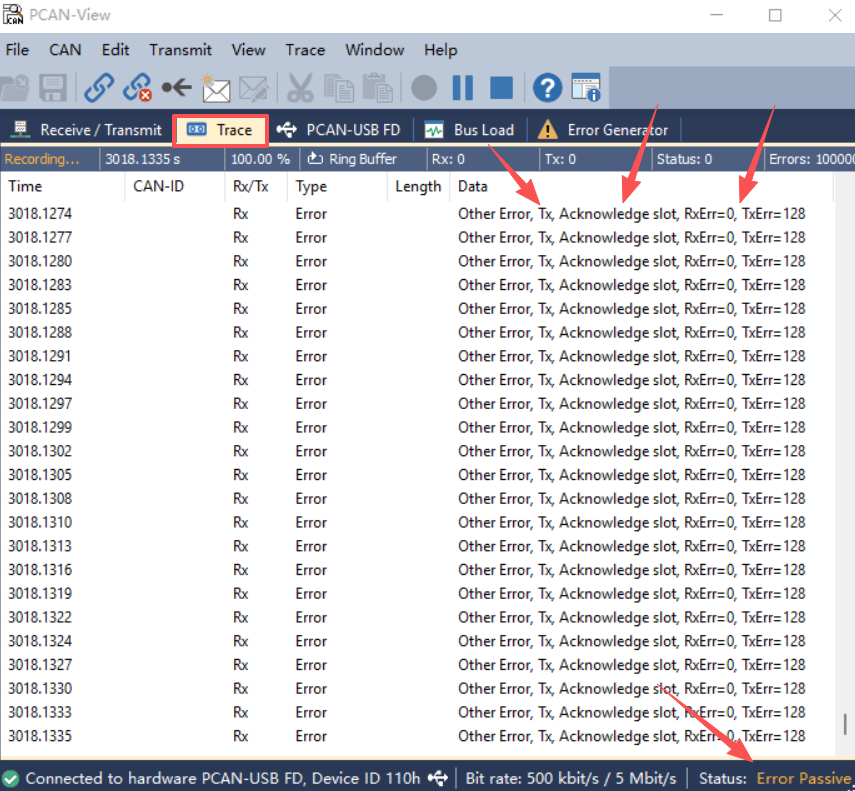
Task: Open Help via the question mark icon
Action: click(546, 88)
